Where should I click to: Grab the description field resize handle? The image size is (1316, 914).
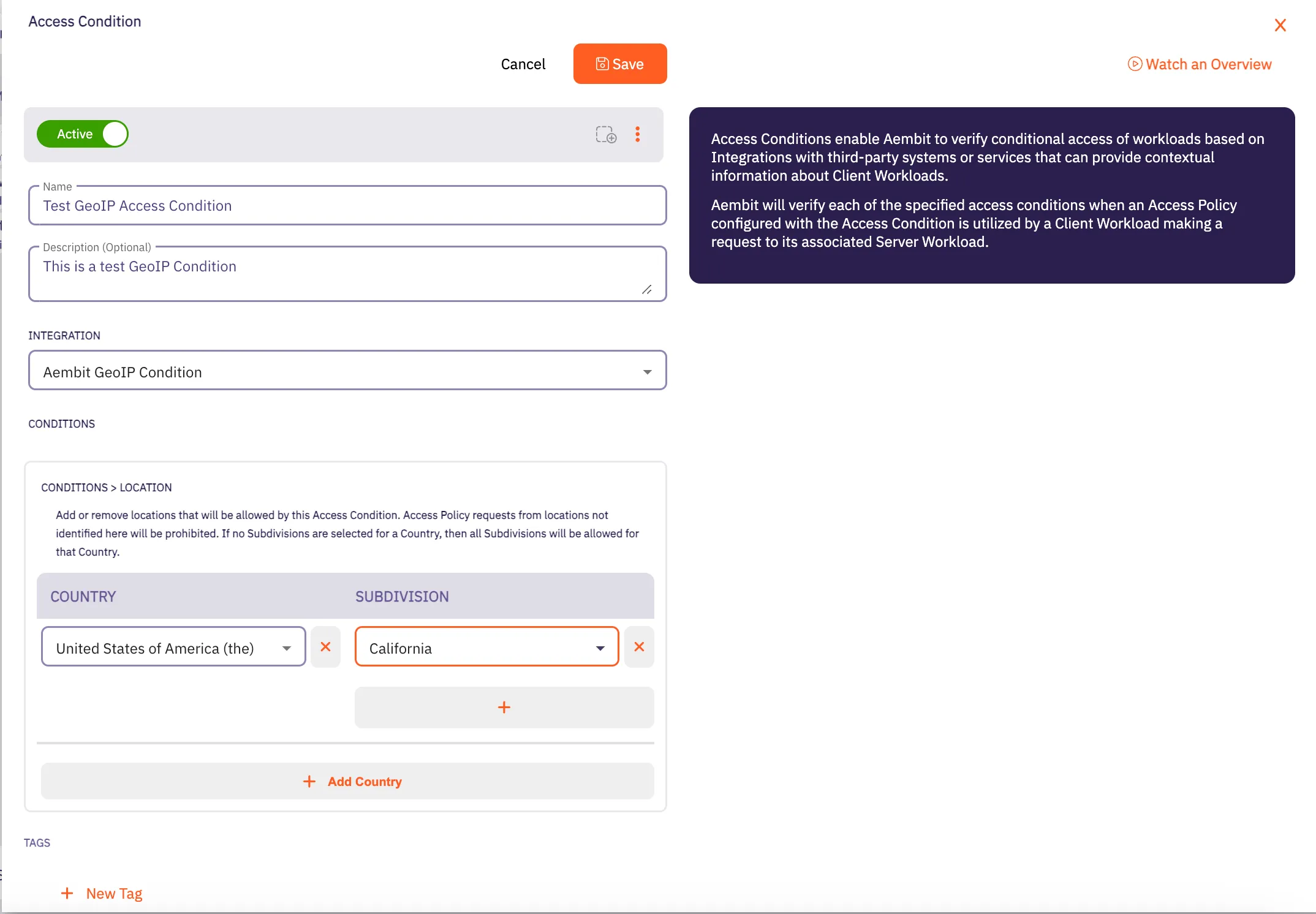point(647,290)
